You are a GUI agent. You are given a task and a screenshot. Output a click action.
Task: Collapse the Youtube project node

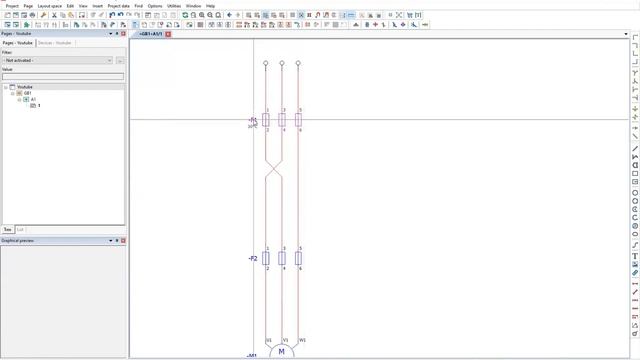(x=6, y=87)
